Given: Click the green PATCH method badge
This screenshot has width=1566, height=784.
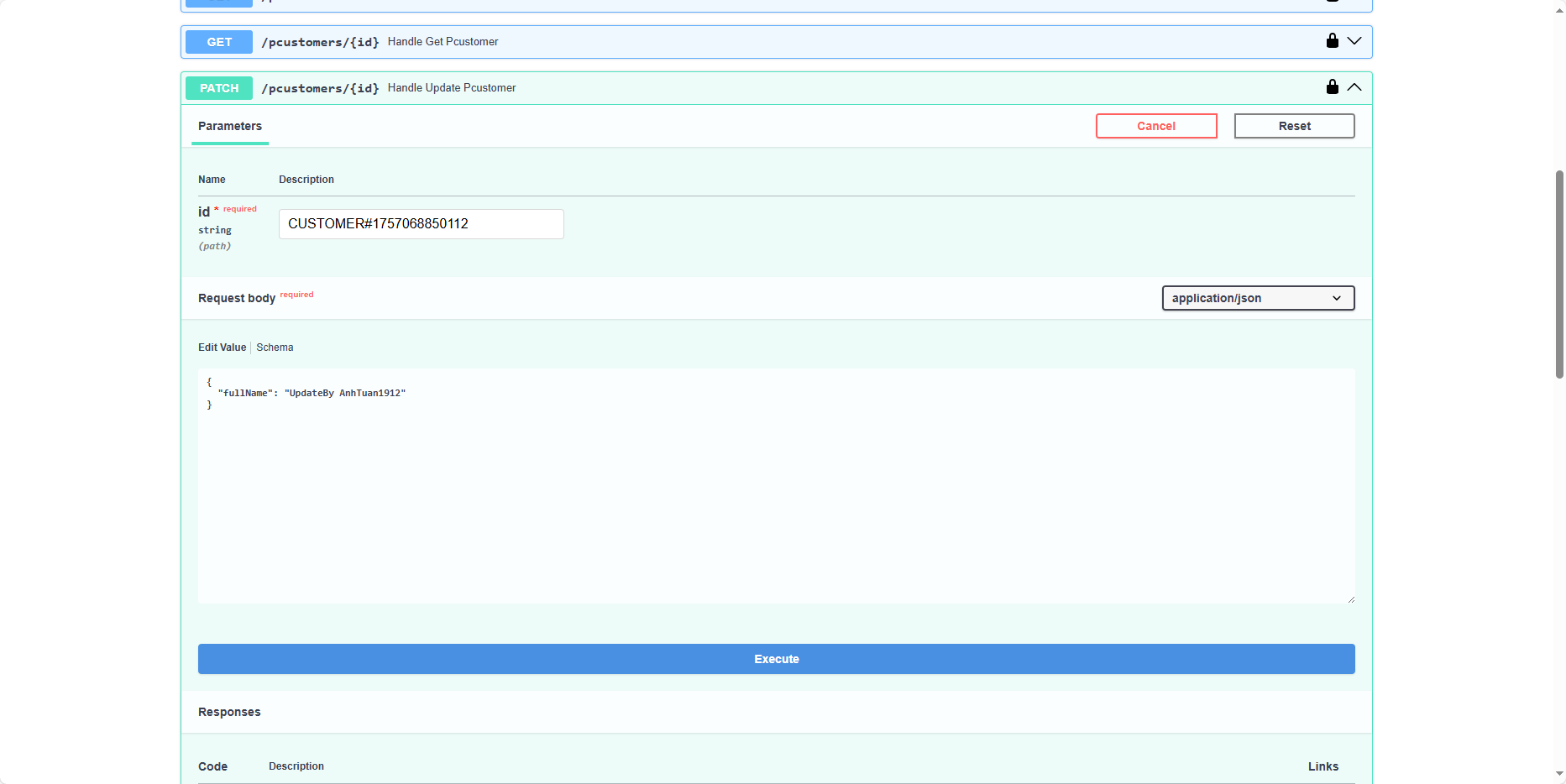Looking at the screenshot, I should pos(219,88).
